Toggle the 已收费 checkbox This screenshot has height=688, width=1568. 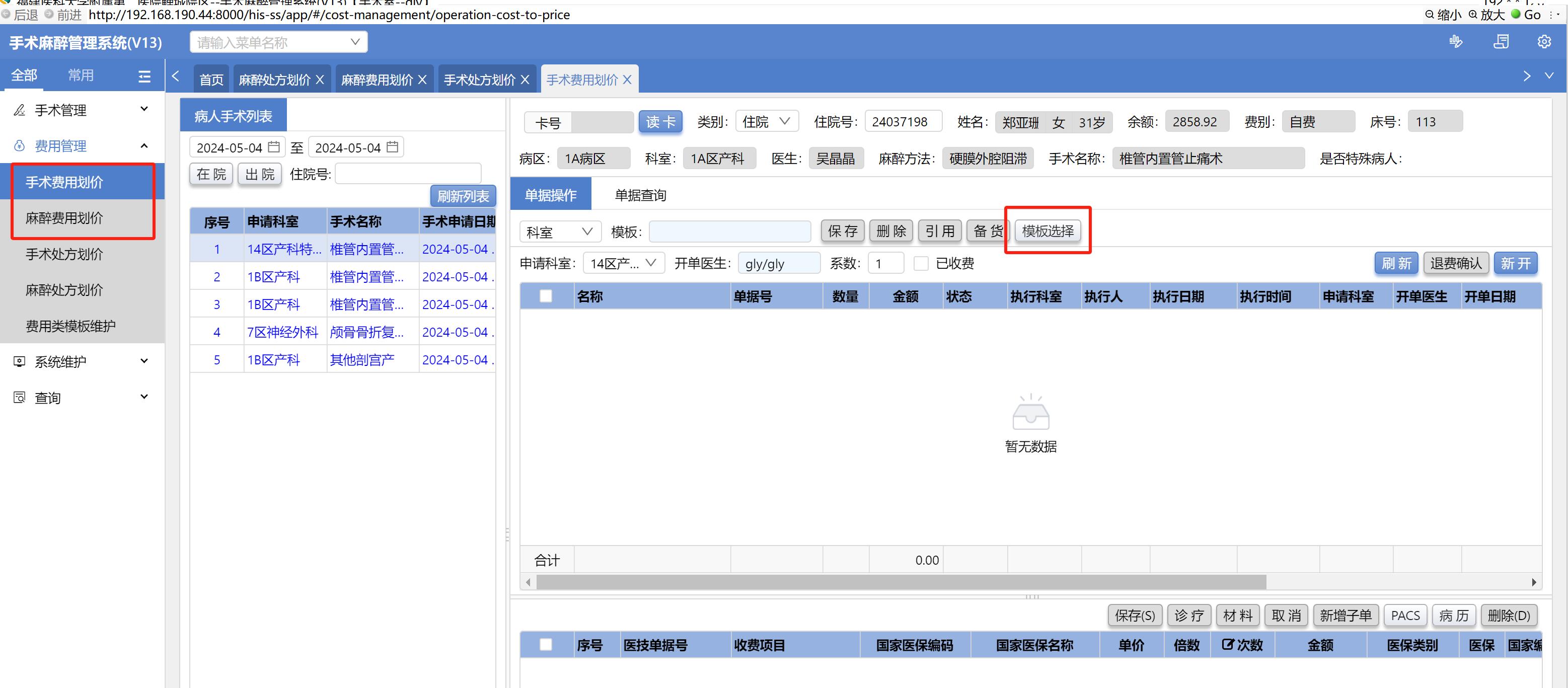click(921, 264)
